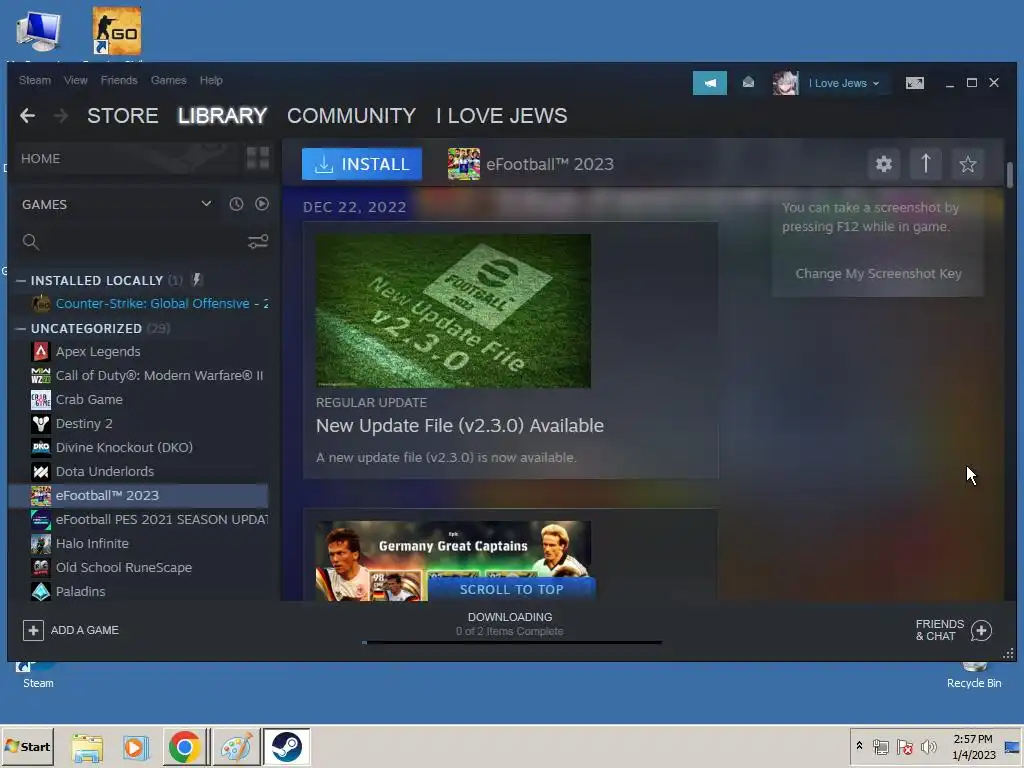The image size is (1024, 768).
Task: Open Paint from the taskbar
Action: pyautogui.click(x=236, y=746)
